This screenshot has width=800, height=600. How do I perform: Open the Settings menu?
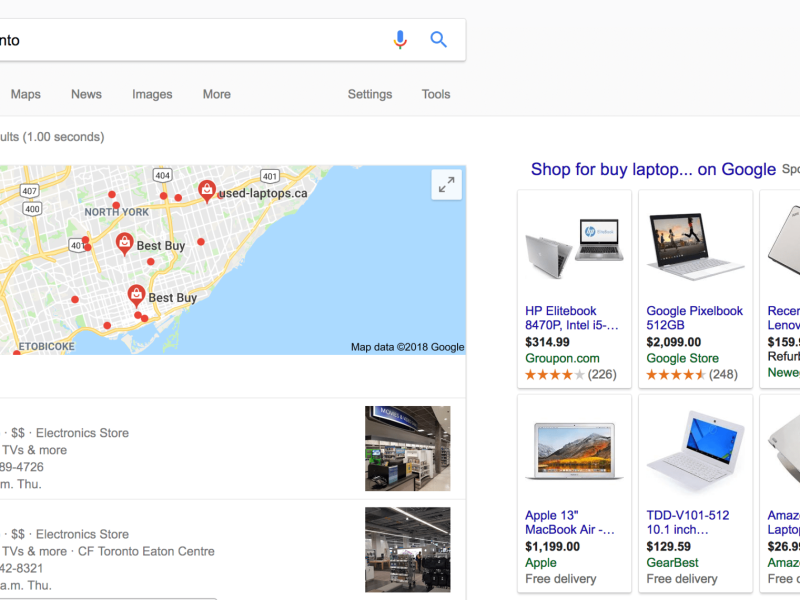pyautogui.click(x=370, y=94)
